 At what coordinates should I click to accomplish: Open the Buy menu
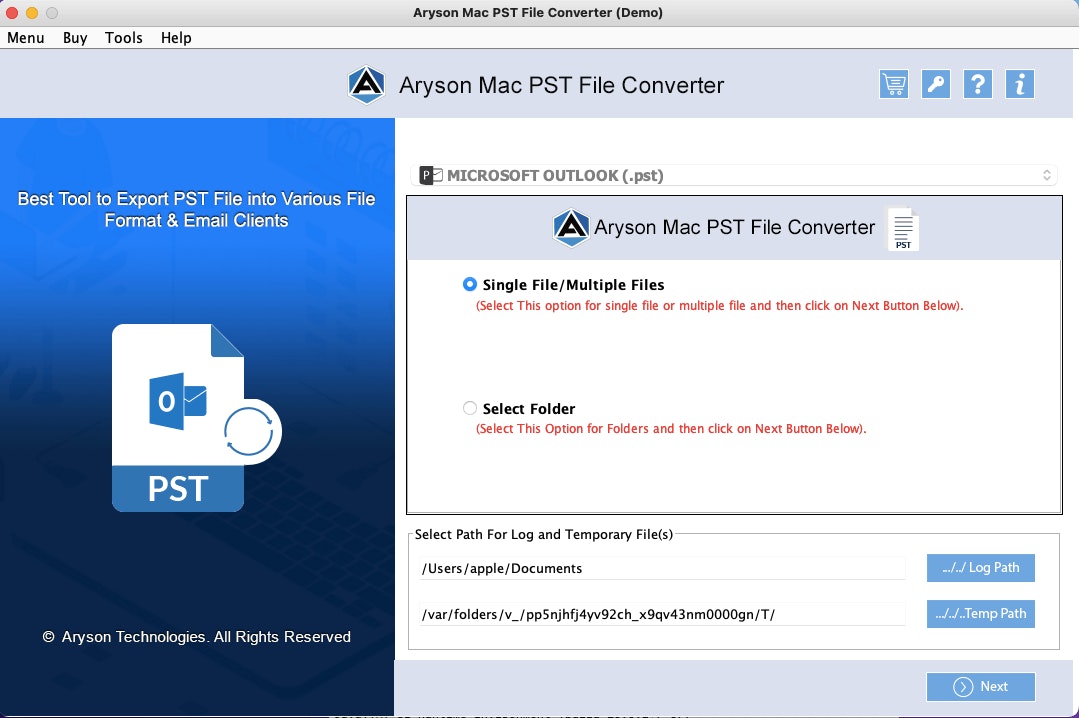[x=75, y=38]
